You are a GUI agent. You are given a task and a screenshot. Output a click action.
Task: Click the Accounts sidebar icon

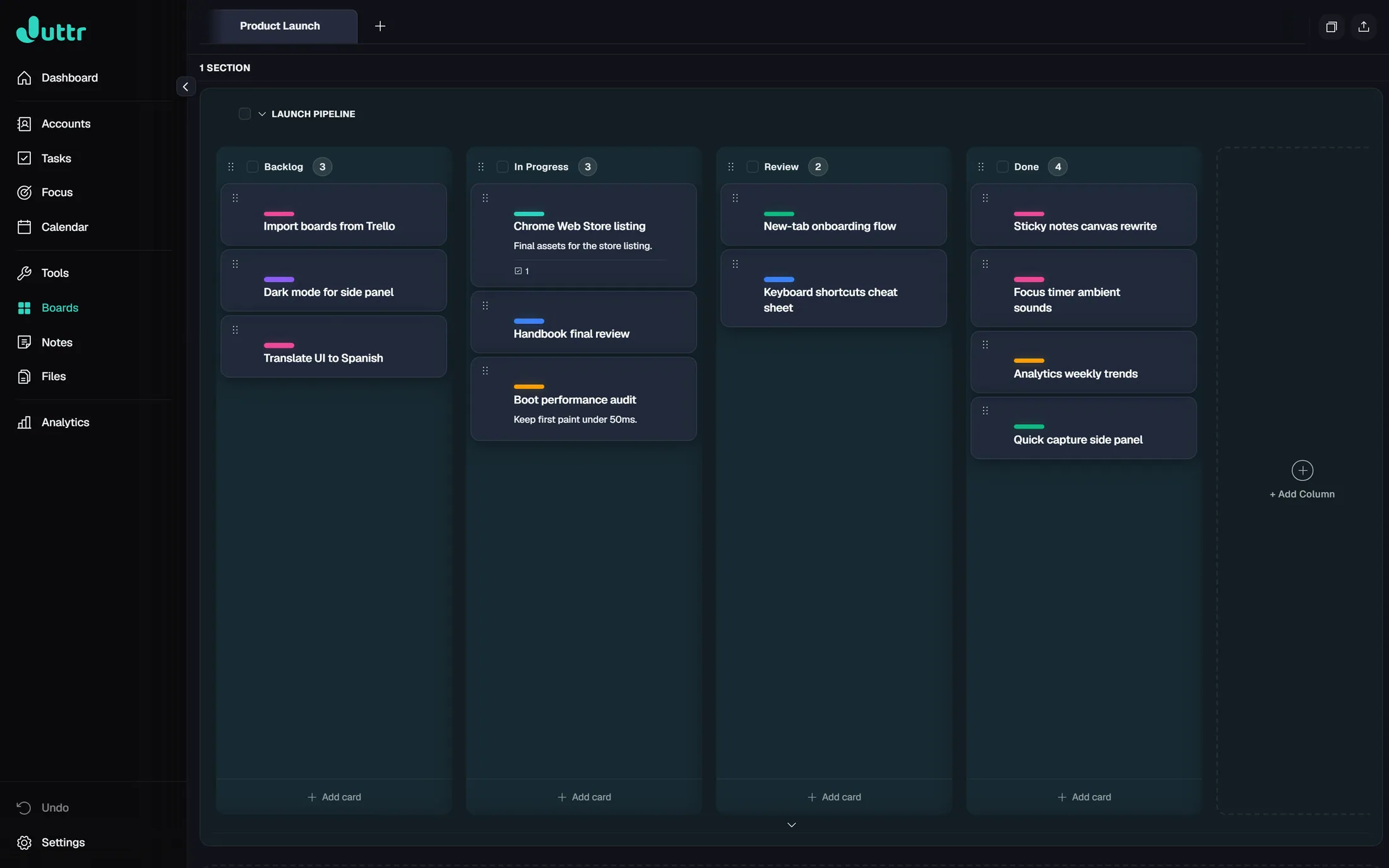click(24, 124)
